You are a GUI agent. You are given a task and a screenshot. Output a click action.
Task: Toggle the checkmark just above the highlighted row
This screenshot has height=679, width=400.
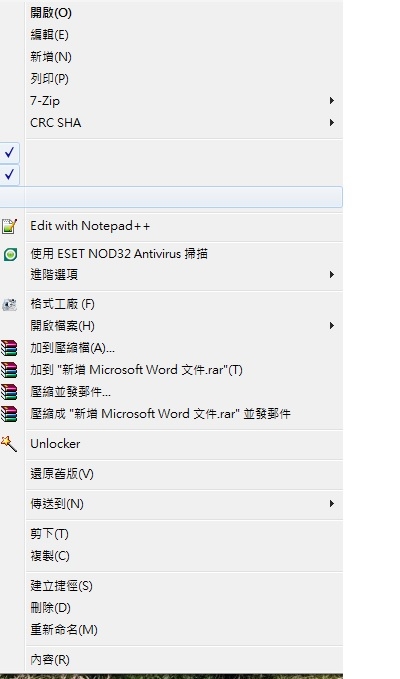[9, 175]
